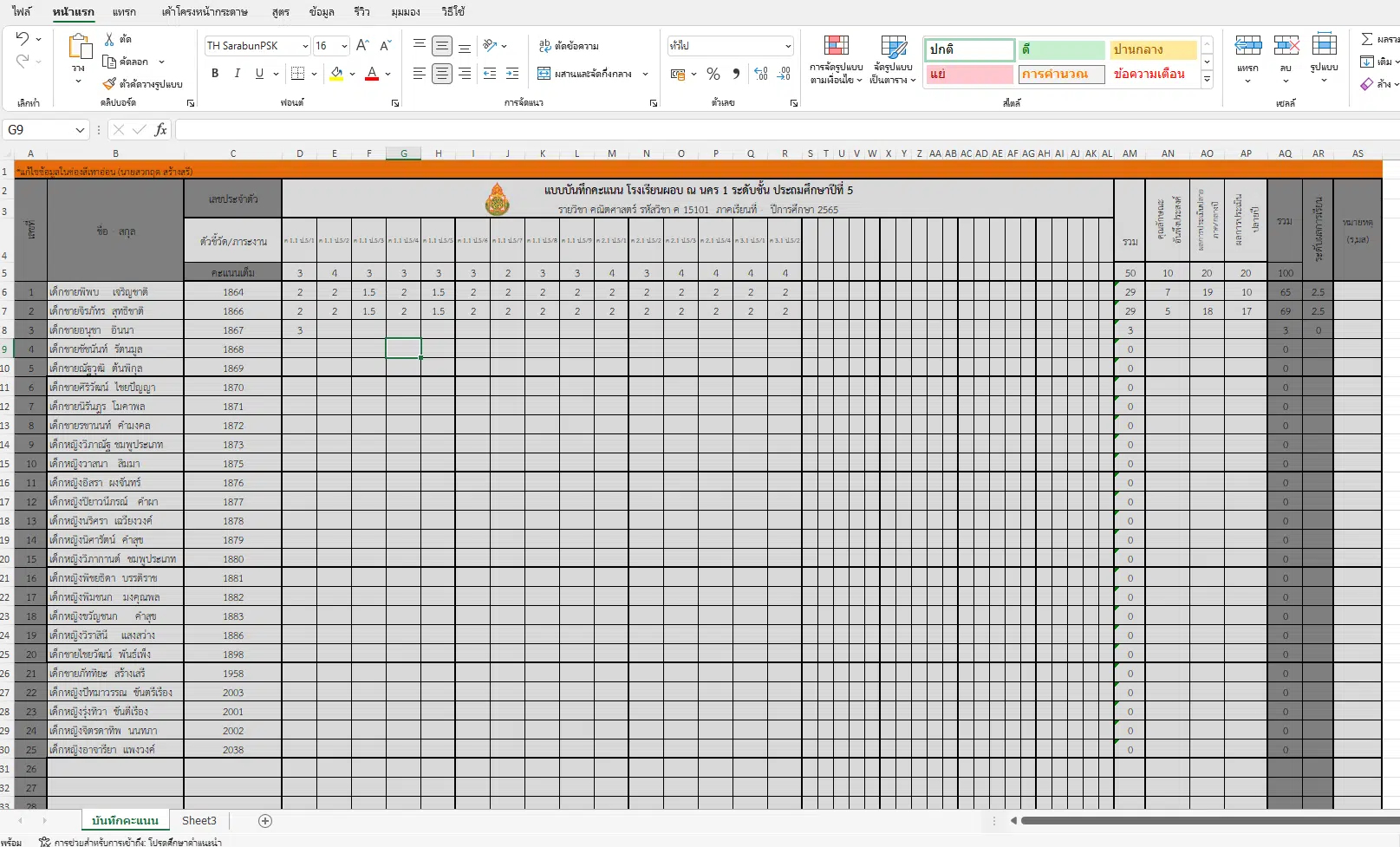Viewport: 1400px width, 847px height.
Task: Apply the แย่ (Bad) cell style
Action: tap(968, 75)
